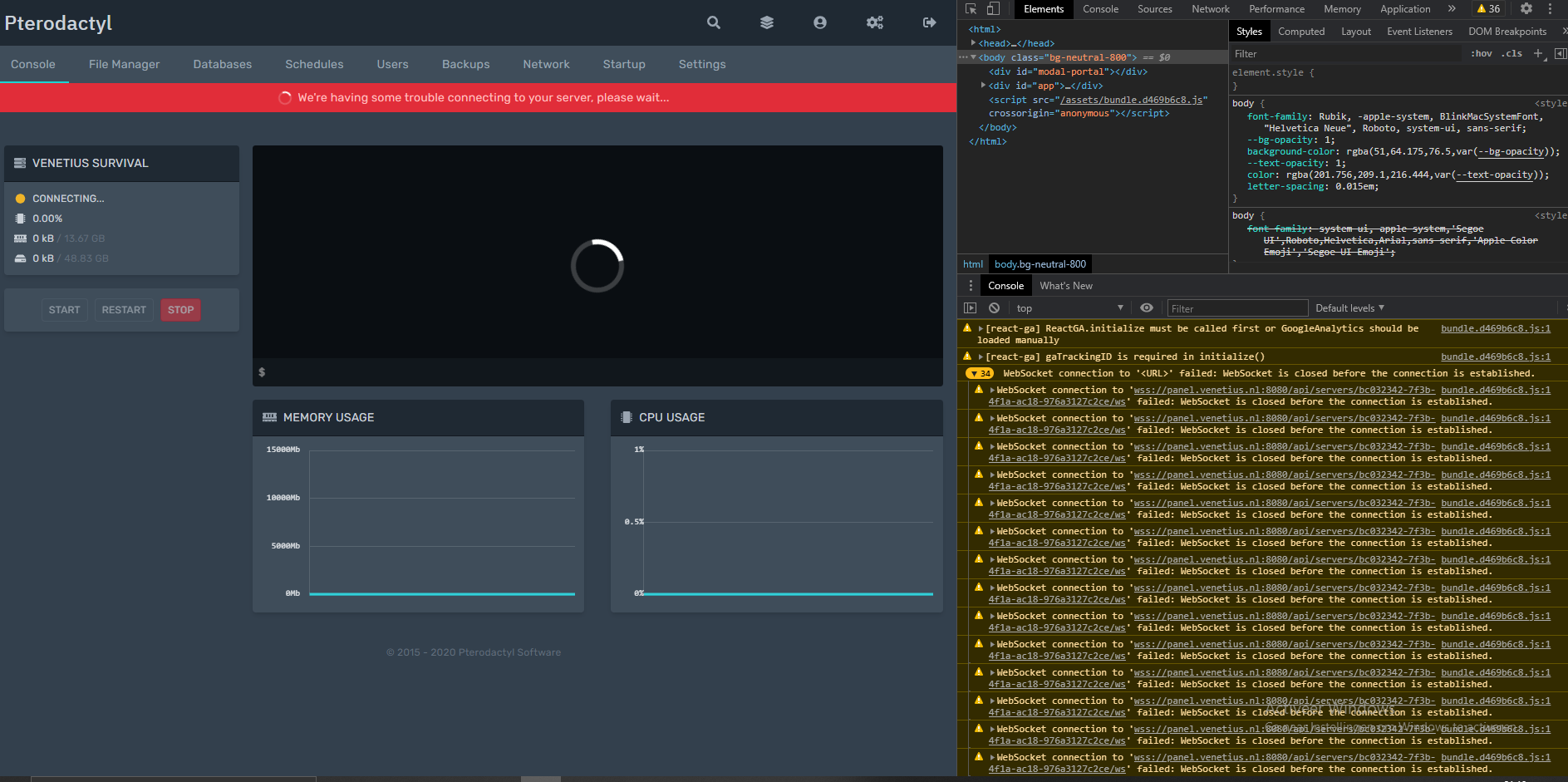
Task: Toggle the :hov element state button
Action: tap(1481, 54)
